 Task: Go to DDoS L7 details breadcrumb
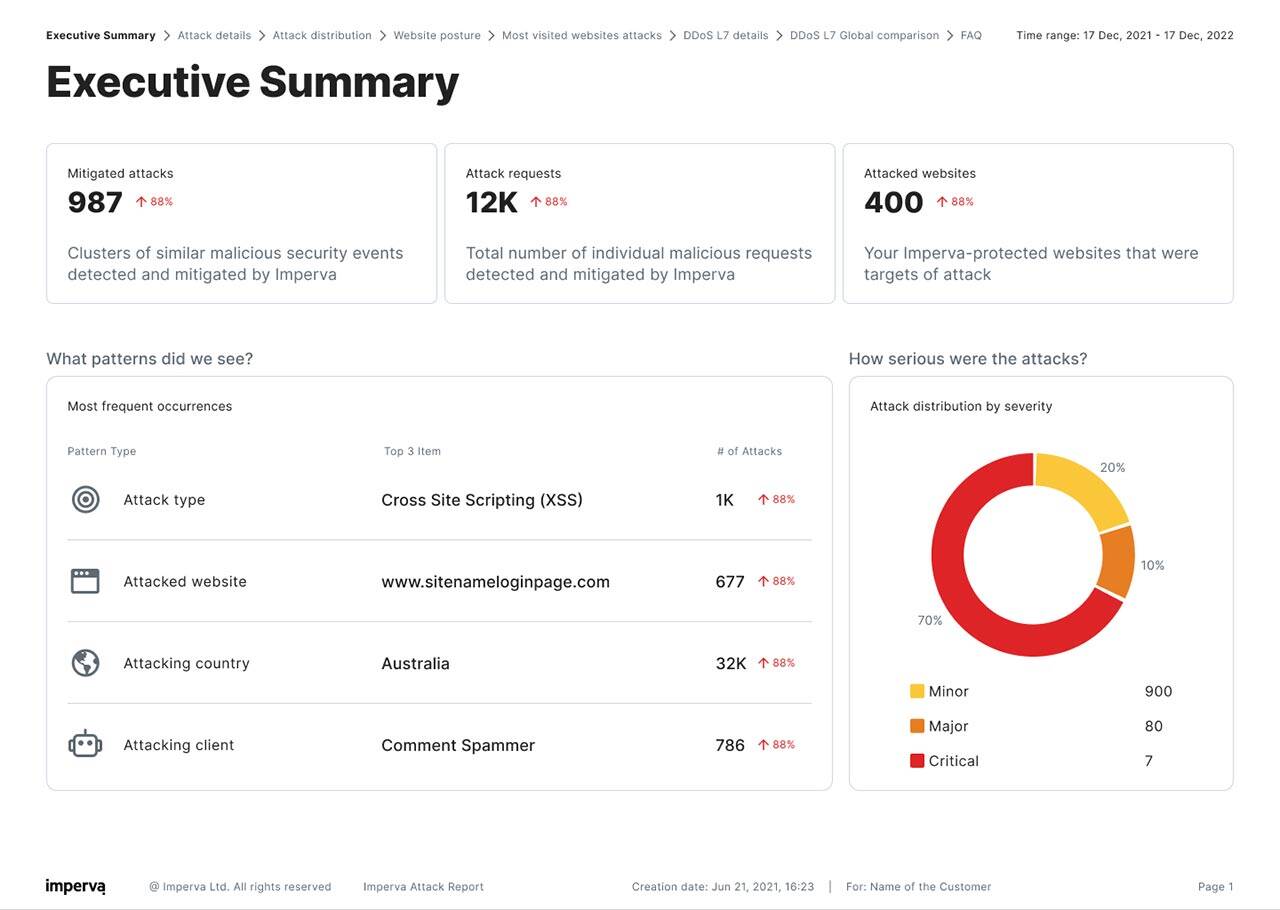[726, 35]
